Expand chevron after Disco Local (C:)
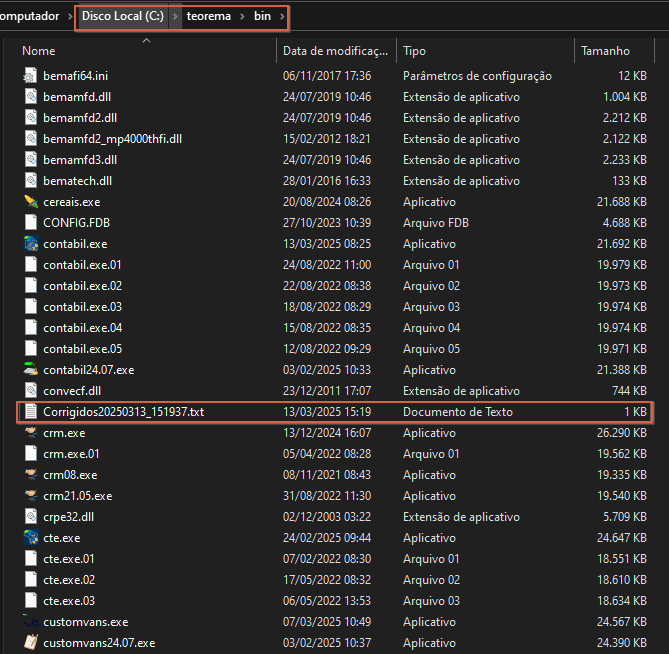This screenshot has height=654, width=669. pos(175,17)
